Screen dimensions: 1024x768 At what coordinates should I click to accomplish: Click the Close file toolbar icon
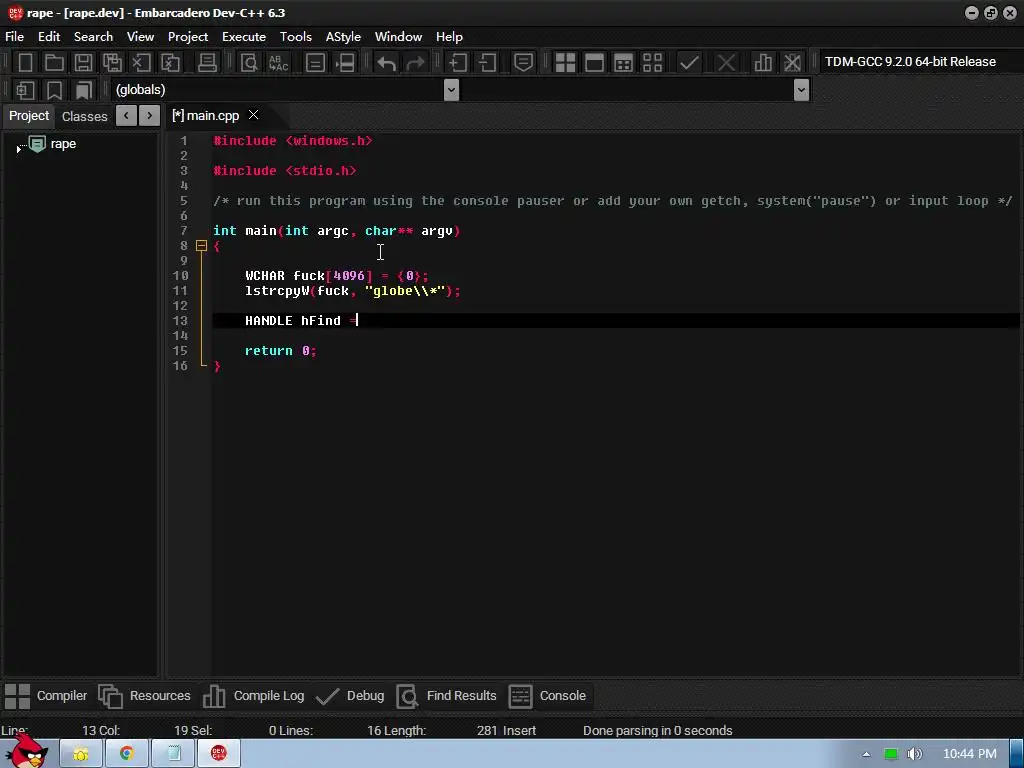(141, 63)
